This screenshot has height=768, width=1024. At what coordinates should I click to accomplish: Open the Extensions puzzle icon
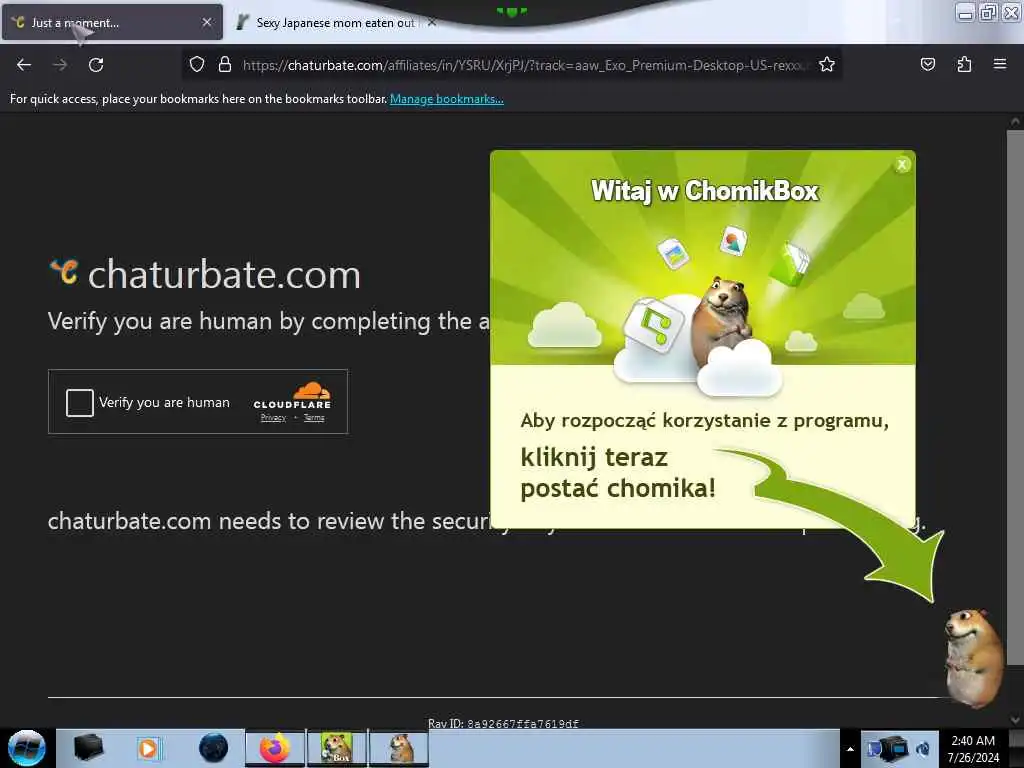point(964,64)
